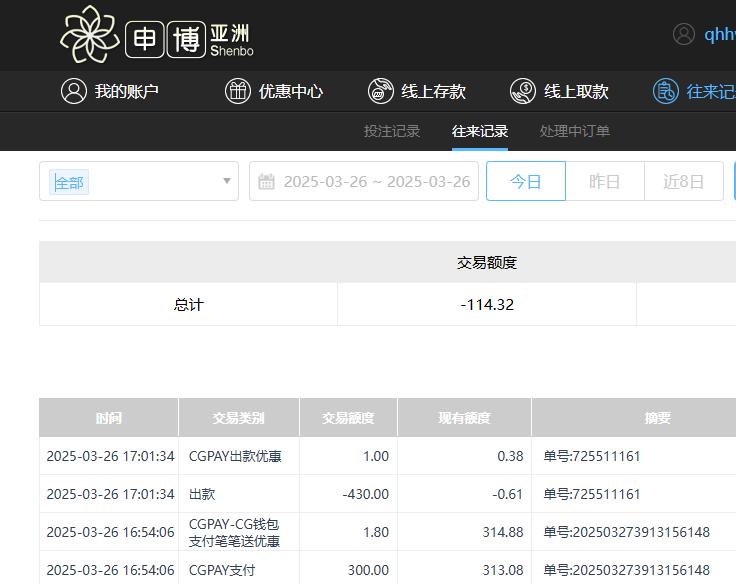This screenshot has width=736, height=584.
Task: Click the 交易额度 column header in table
Action: click(x=348, y=418)
